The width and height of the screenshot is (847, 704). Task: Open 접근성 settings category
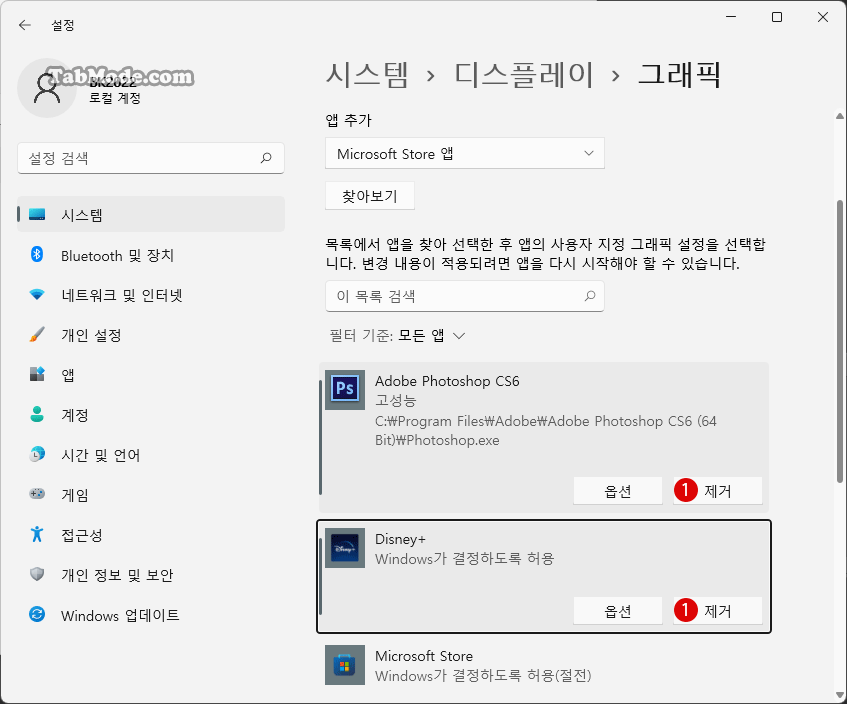151,535
